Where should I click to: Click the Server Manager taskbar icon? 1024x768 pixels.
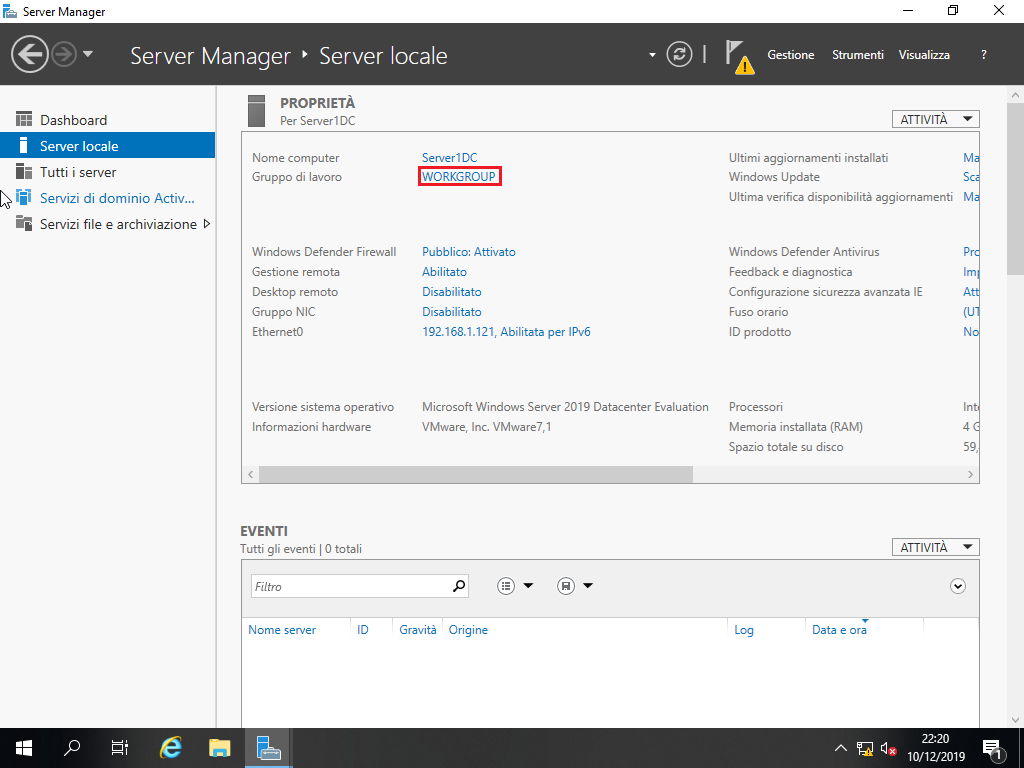click(x=268, y=748)
